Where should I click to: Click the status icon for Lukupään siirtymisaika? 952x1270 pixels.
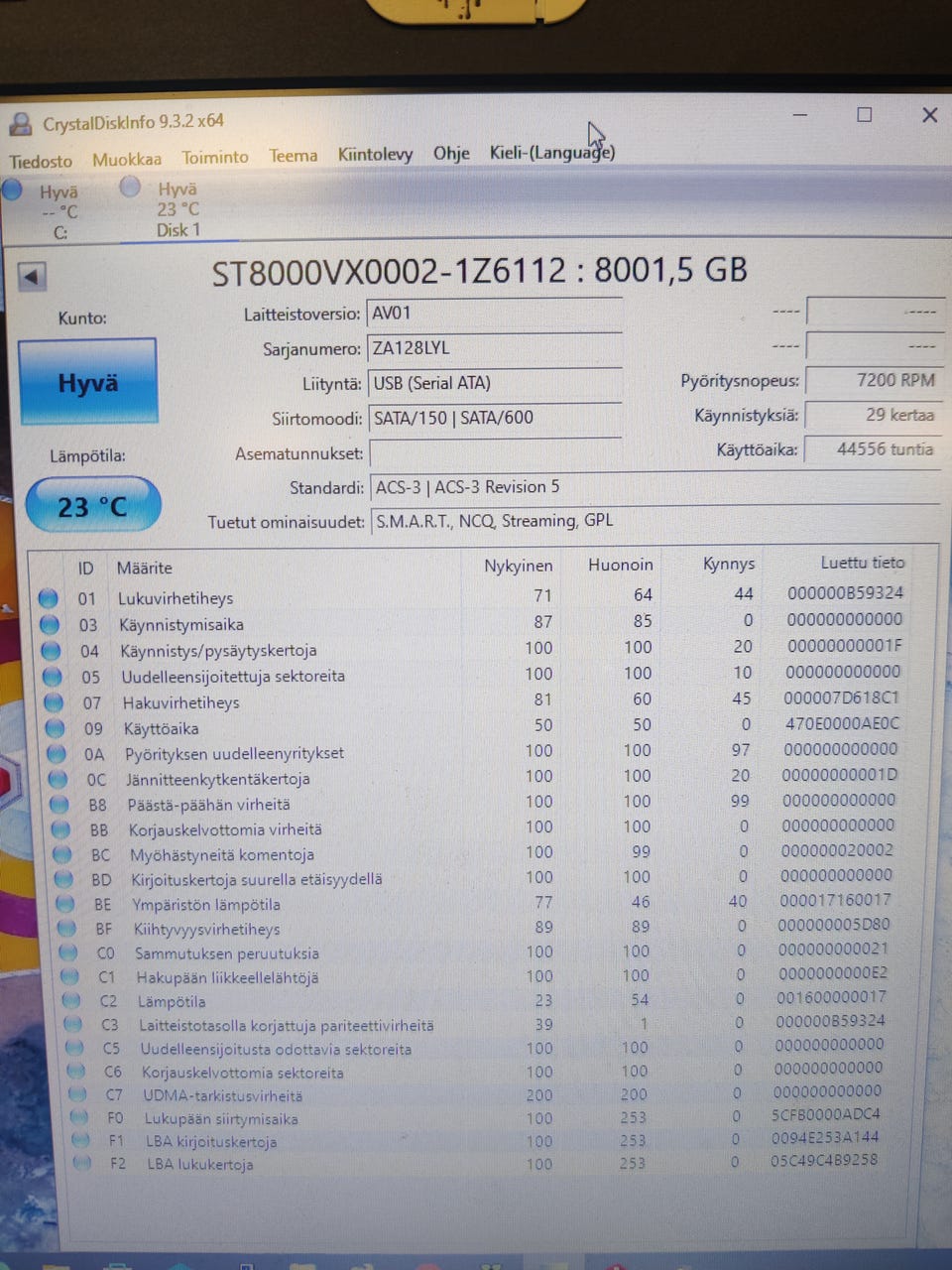click(79, 1118)
